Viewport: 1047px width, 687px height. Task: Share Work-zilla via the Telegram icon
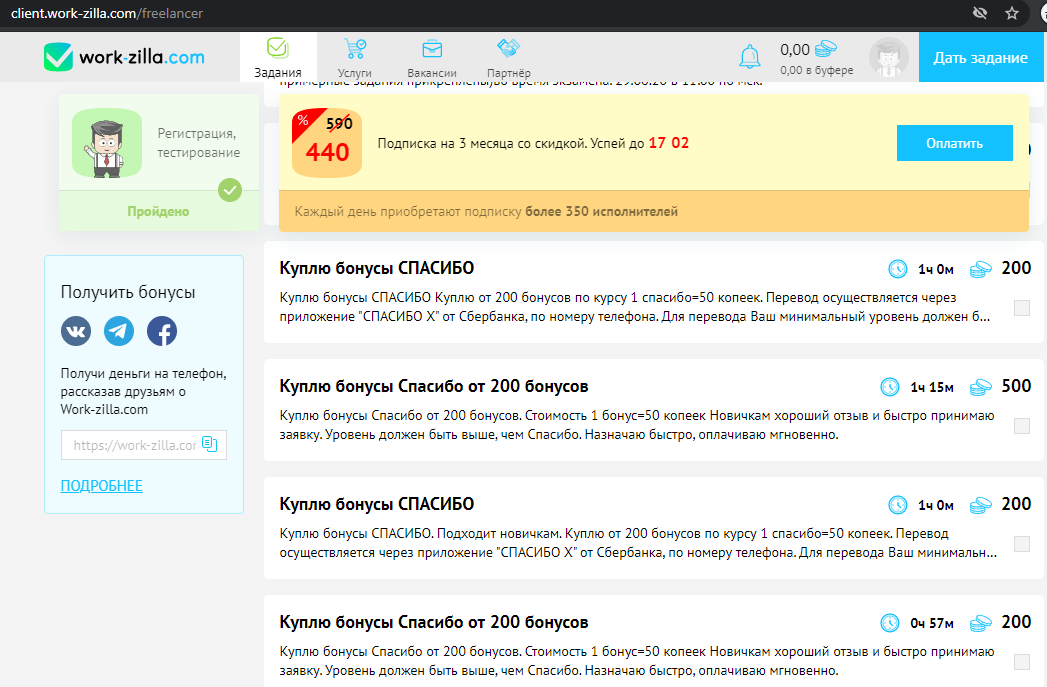[118, 331]
